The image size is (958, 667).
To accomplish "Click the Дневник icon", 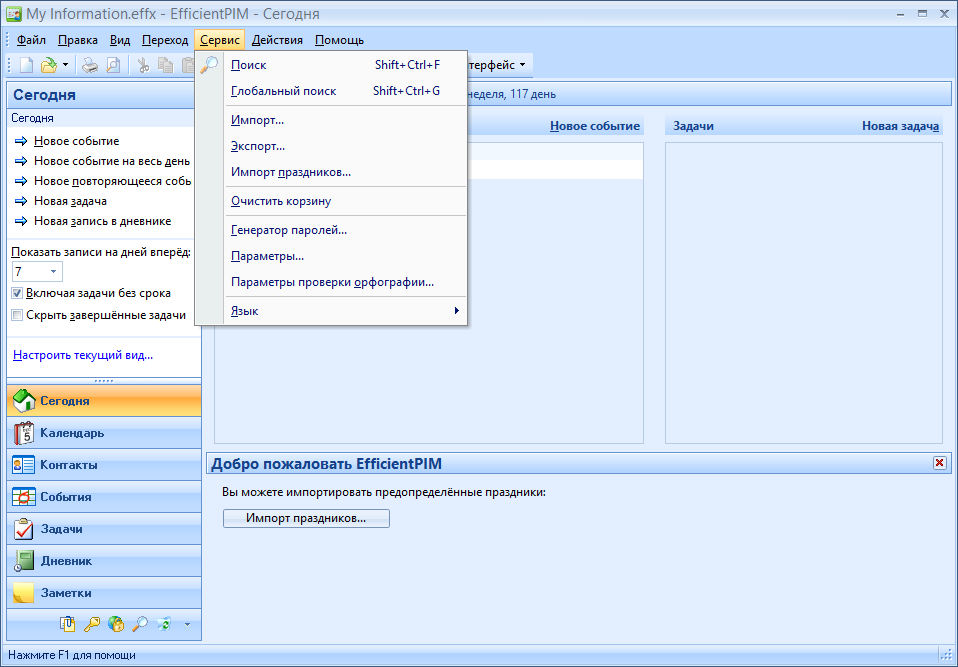I will pyautogui.click(x=24, y=561).
